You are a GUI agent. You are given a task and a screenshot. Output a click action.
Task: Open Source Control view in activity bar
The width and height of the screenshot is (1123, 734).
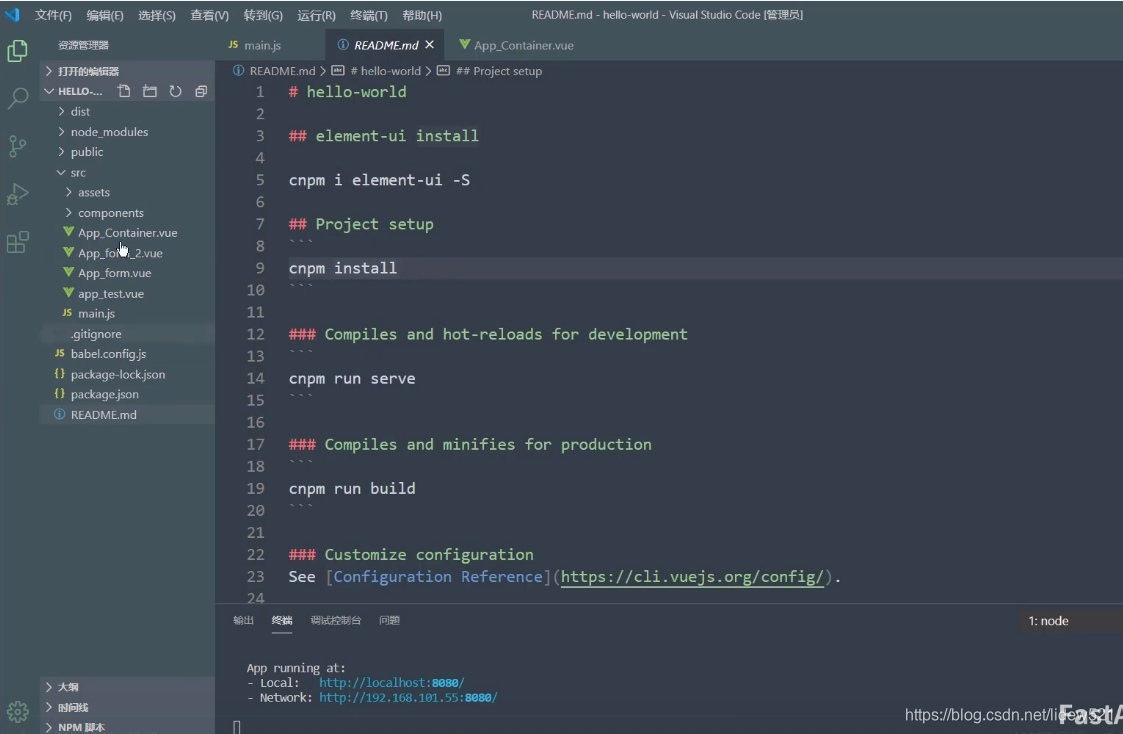(x=17, y=146)
